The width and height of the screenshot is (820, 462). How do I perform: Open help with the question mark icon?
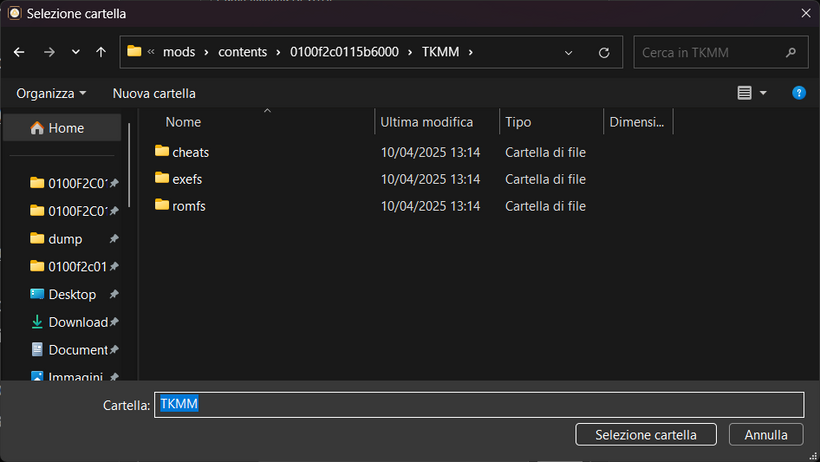799,93
